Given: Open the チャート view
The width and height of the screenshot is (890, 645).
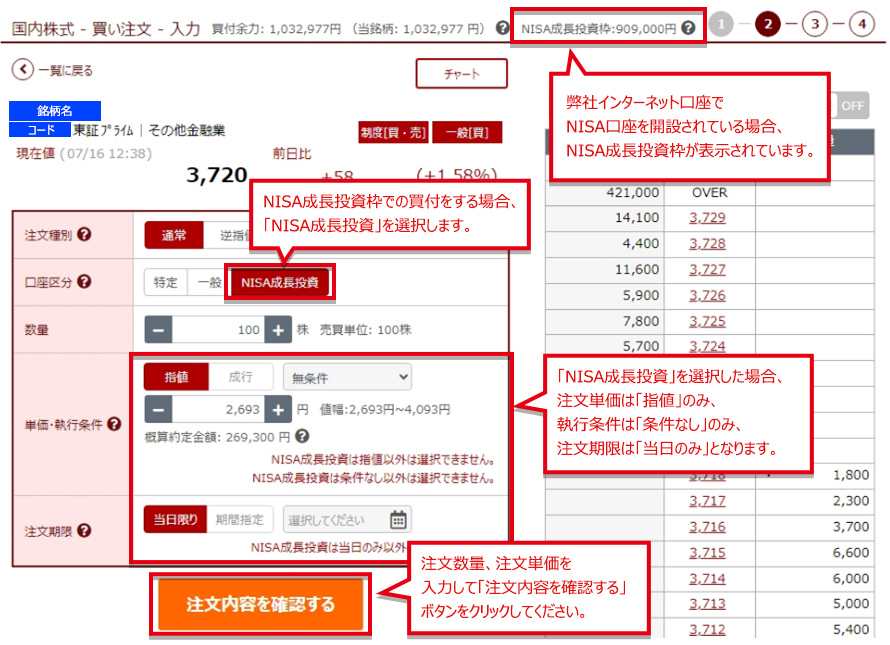Looking at the screenshot, I should (462, 73).
